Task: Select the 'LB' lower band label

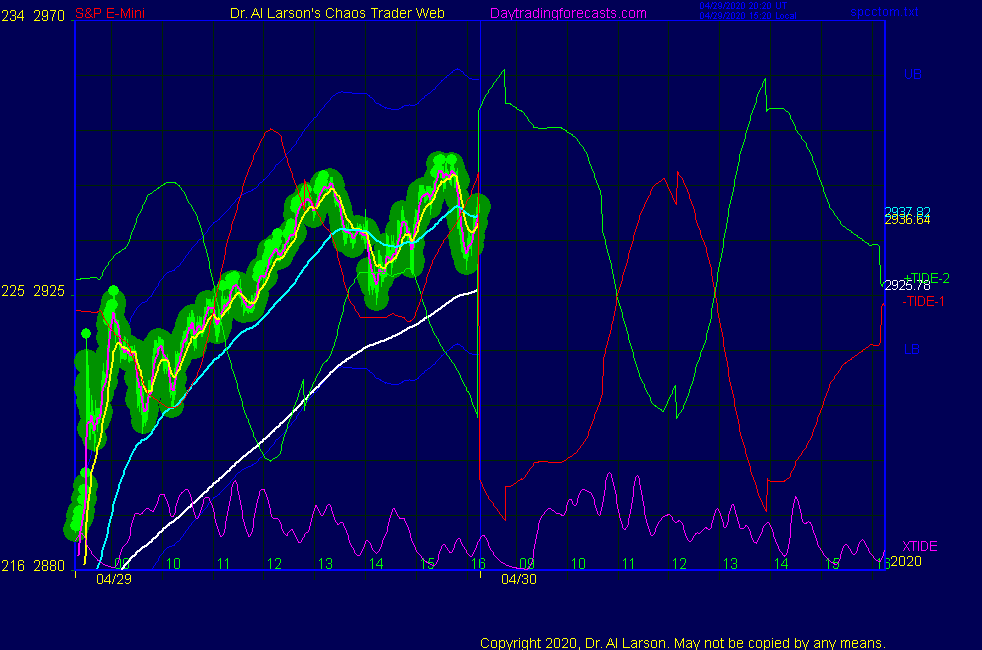Action: tap(912, 349)
